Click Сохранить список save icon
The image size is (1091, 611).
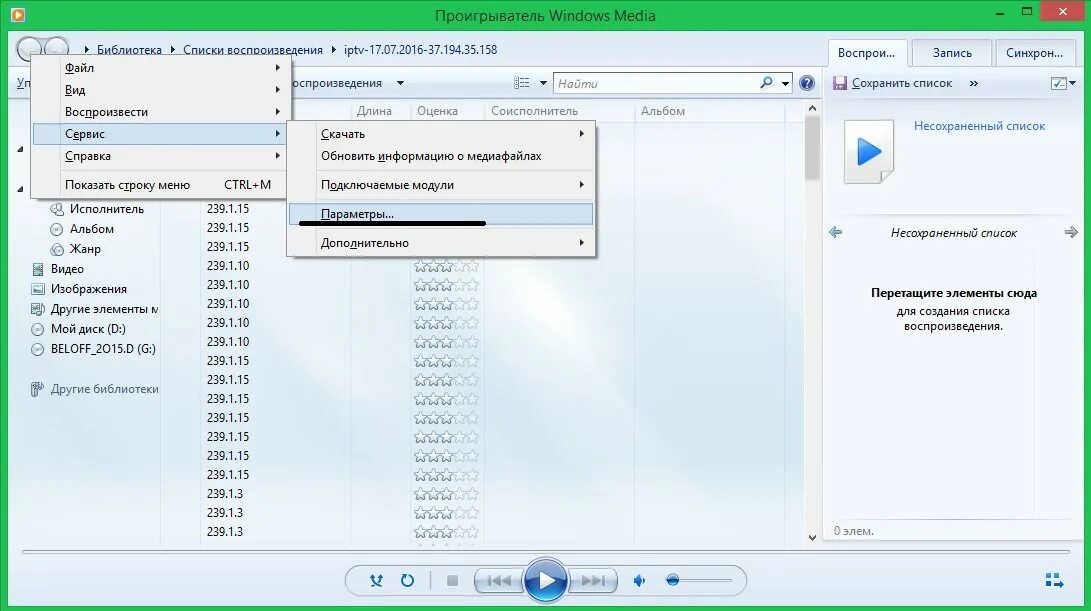coord(840,84)
